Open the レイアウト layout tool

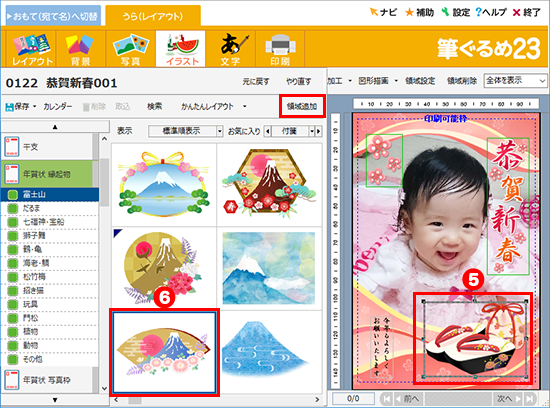point(31,49)
